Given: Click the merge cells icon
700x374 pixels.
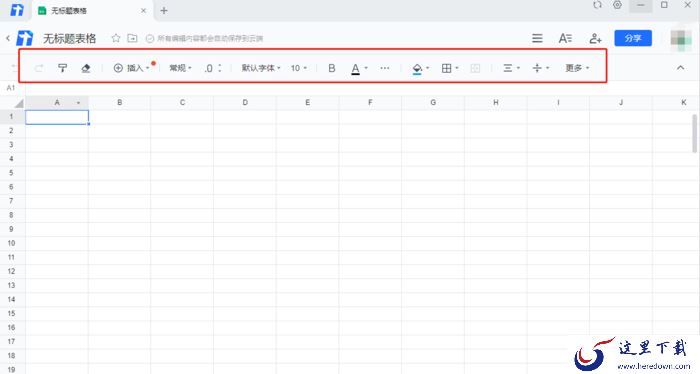Looking at the screenshot, I should coord(475,68).
